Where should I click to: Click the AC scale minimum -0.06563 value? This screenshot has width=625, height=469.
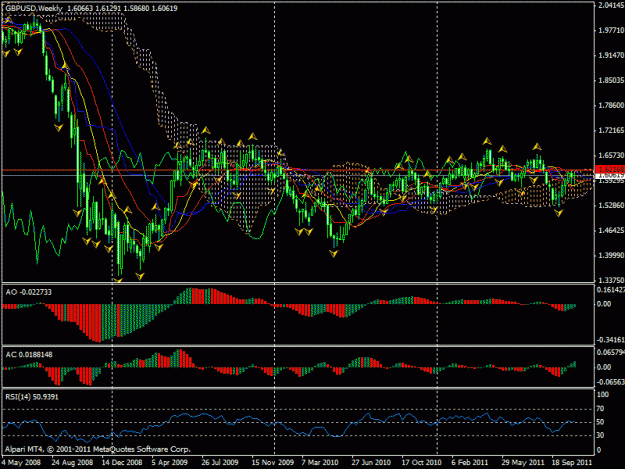tap(611, 382)
